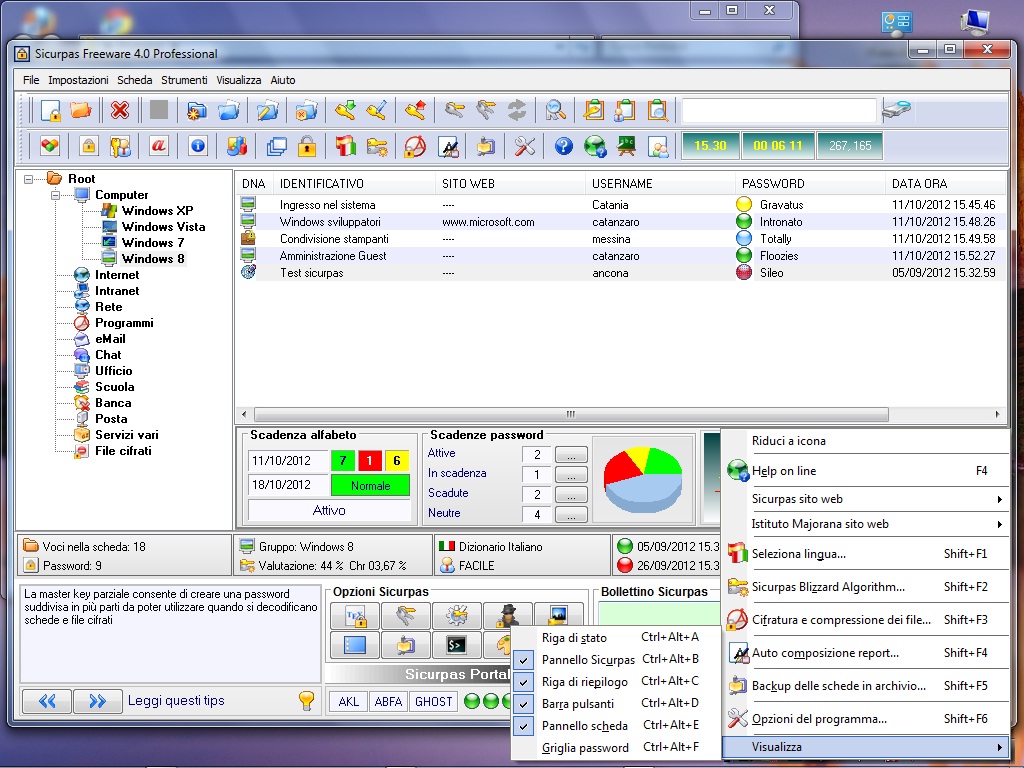Click the padlock icon in second toolbar row
This screenshot has width=1024, height=768.
pyautogui.click(x=88, y=146)
